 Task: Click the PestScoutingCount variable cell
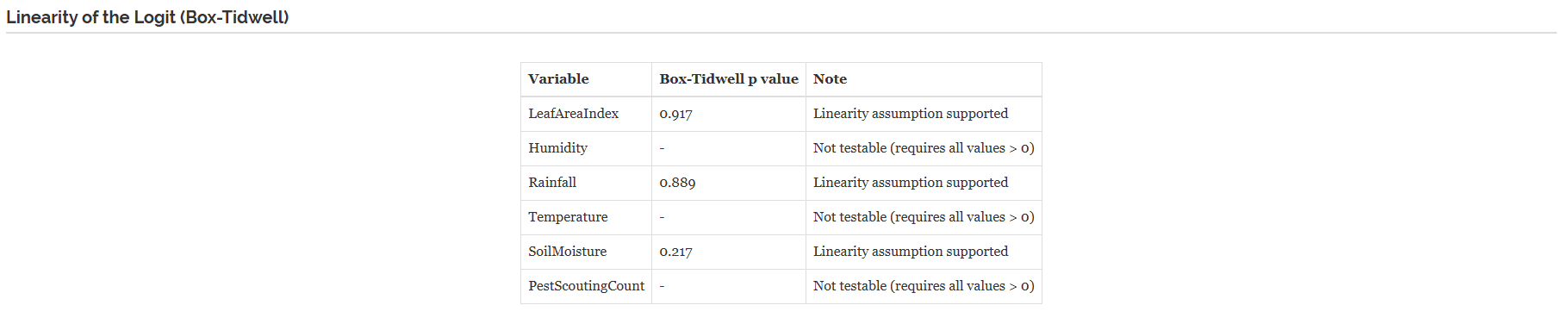[587, 286]
